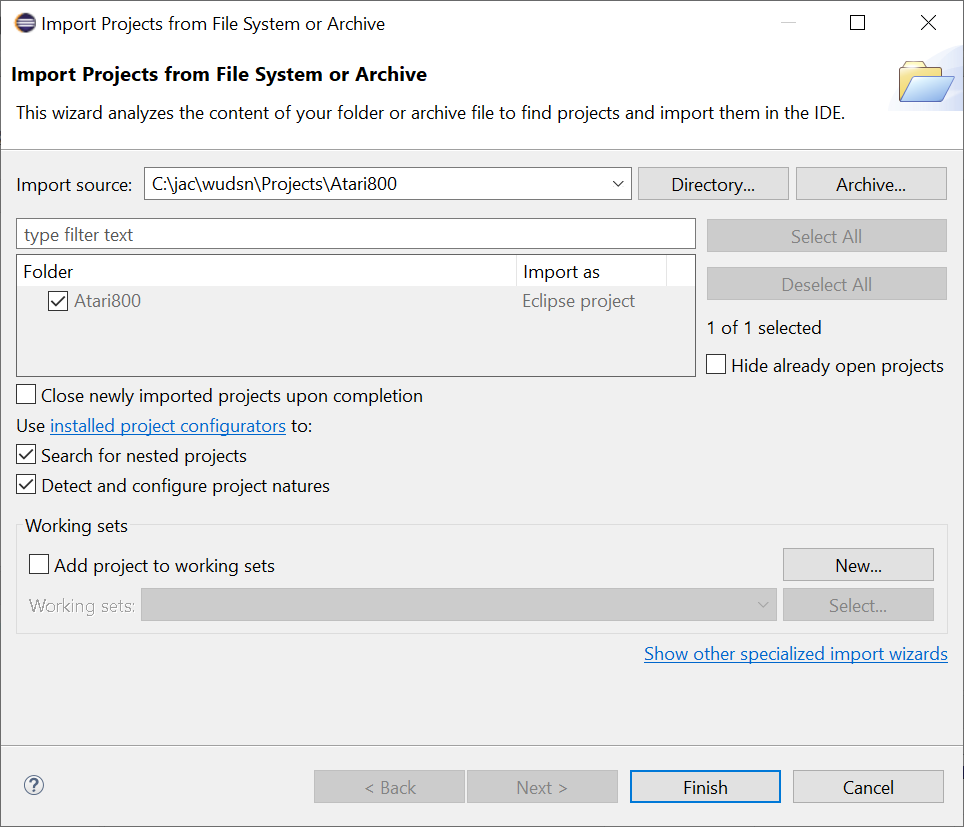Open the Working sets combo box

(459, 605)
